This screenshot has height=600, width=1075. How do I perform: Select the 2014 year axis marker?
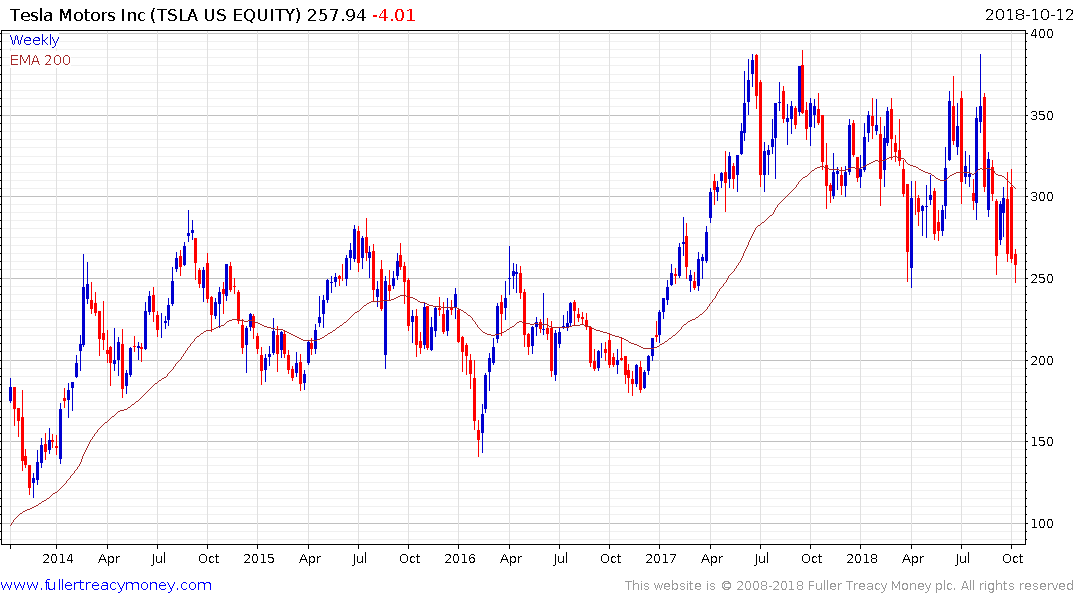point(58,558)
